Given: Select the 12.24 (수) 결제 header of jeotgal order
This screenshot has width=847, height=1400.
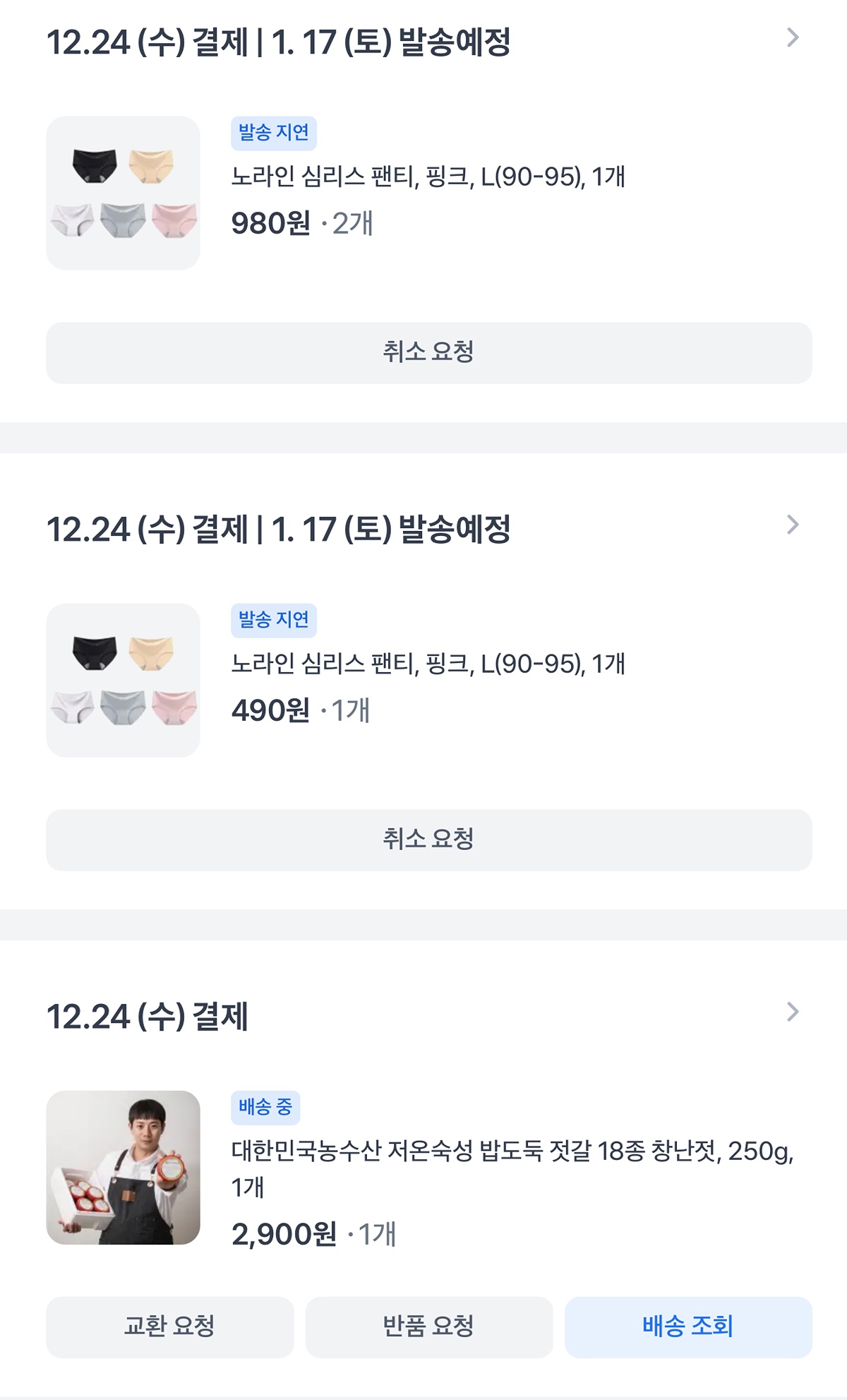Looking at the screenshot, I should tap(148, 1017).
